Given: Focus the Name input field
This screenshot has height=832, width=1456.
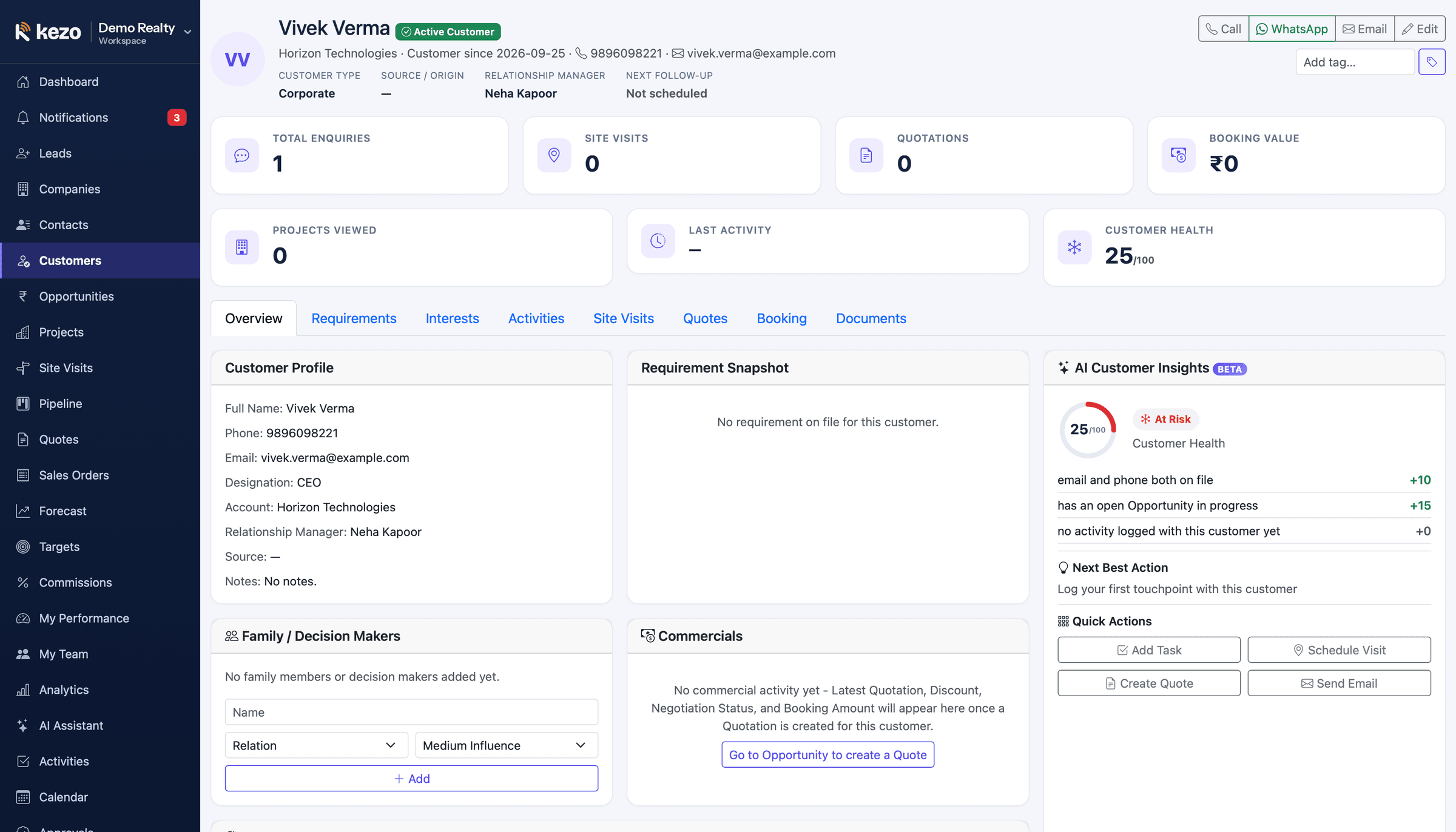Looking at the screenshot, I should tap(411, 712).
